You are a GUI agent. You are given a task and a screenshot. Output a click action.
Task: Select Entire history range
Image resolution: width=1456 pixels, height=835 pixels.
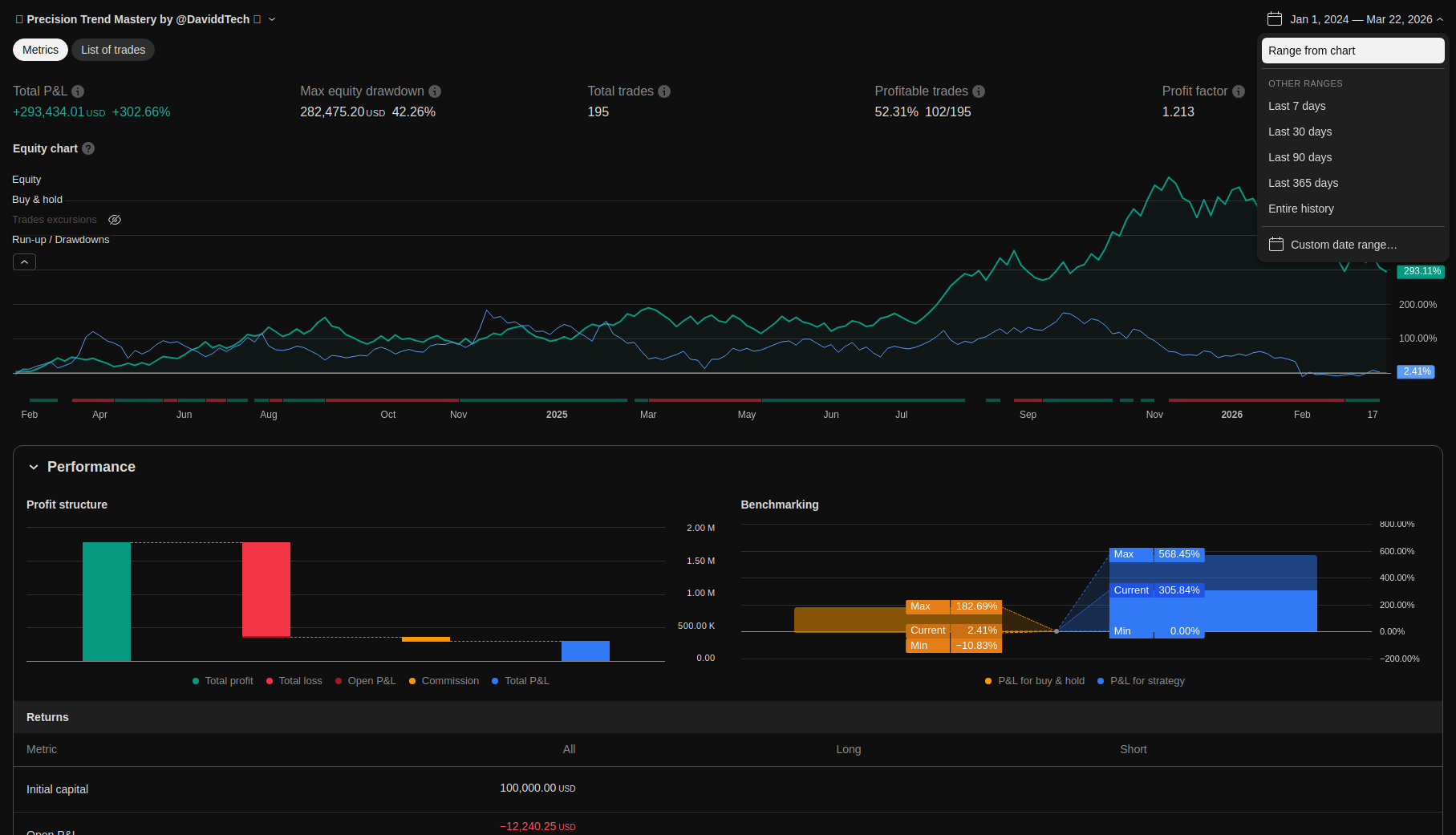(x=1300, y=209)
